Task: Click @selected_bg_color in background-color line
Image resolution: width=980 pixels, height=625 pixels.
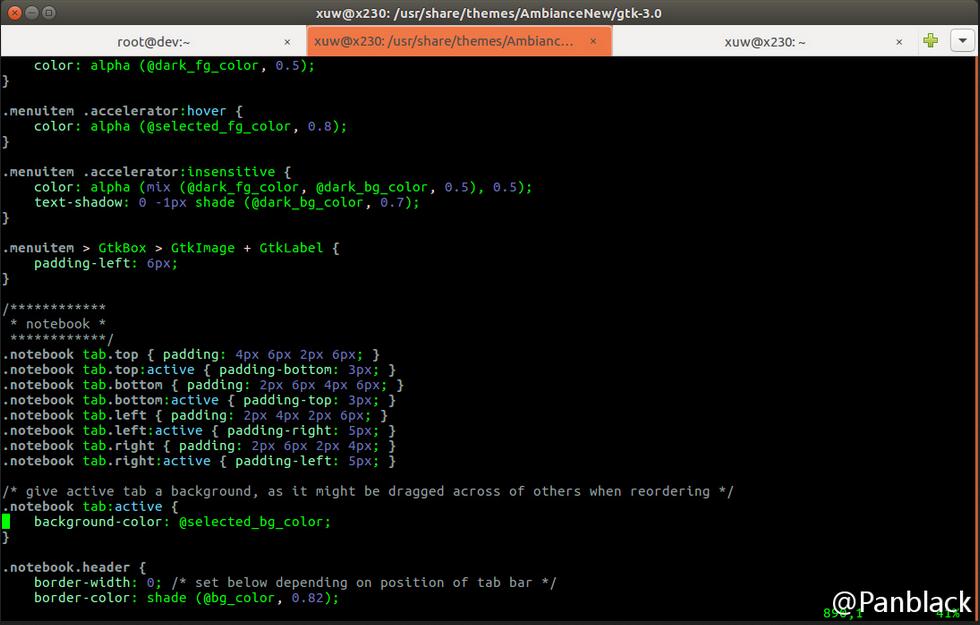Action: pos(254,522)
